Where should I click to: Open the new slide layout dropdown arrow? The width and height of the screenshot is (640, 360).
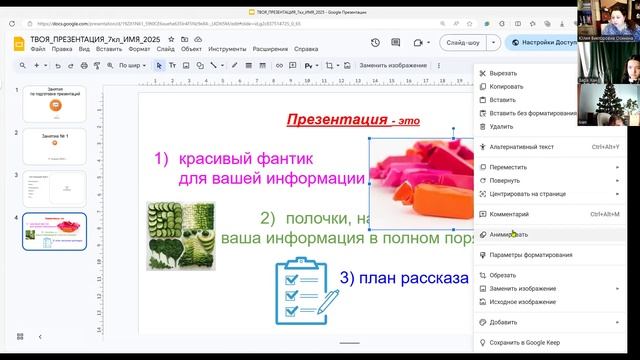point(46,65)
